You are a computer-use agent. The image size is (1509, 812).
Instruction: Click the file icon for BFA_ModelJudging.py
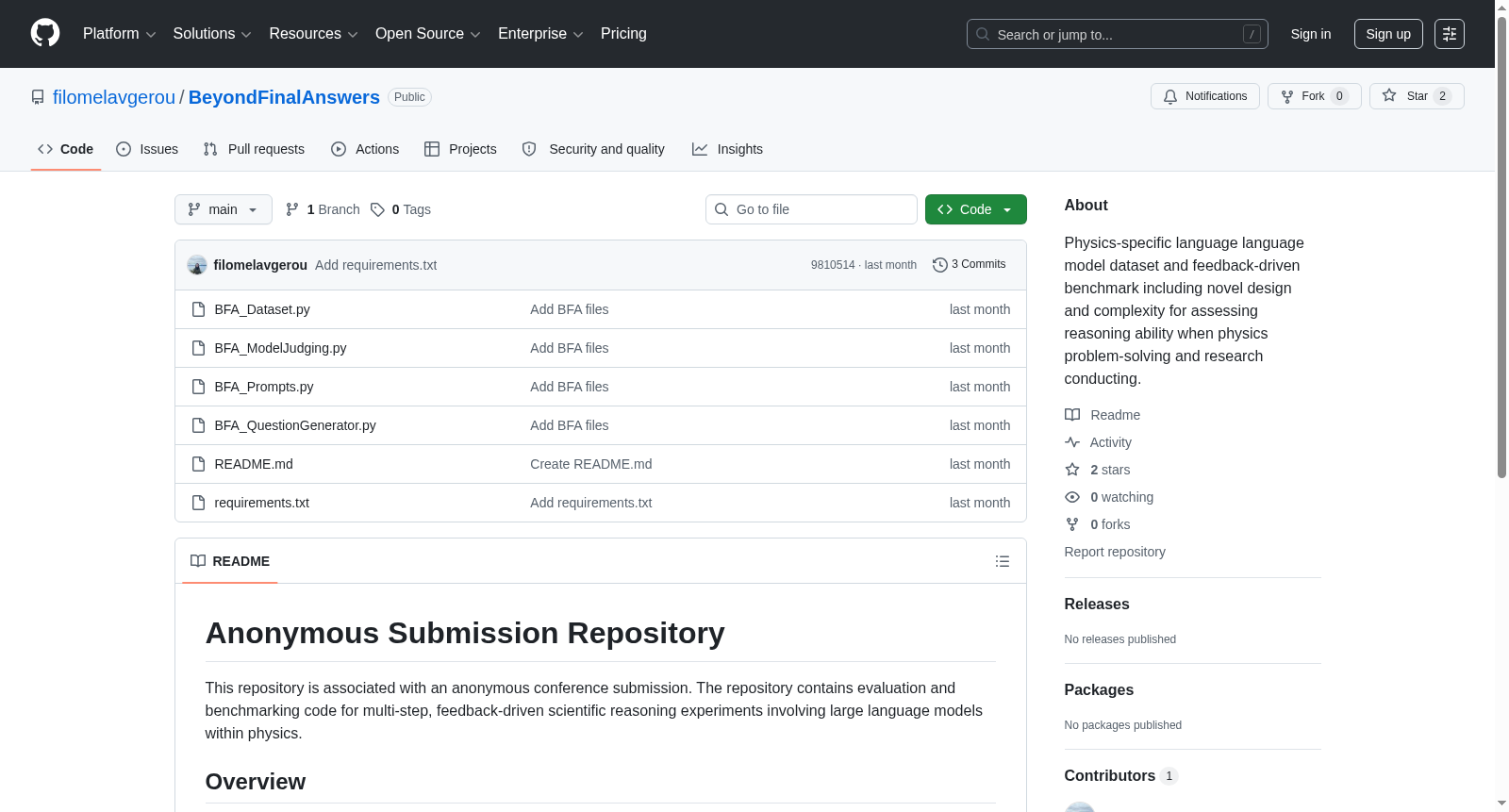click(x=198, y=348)
